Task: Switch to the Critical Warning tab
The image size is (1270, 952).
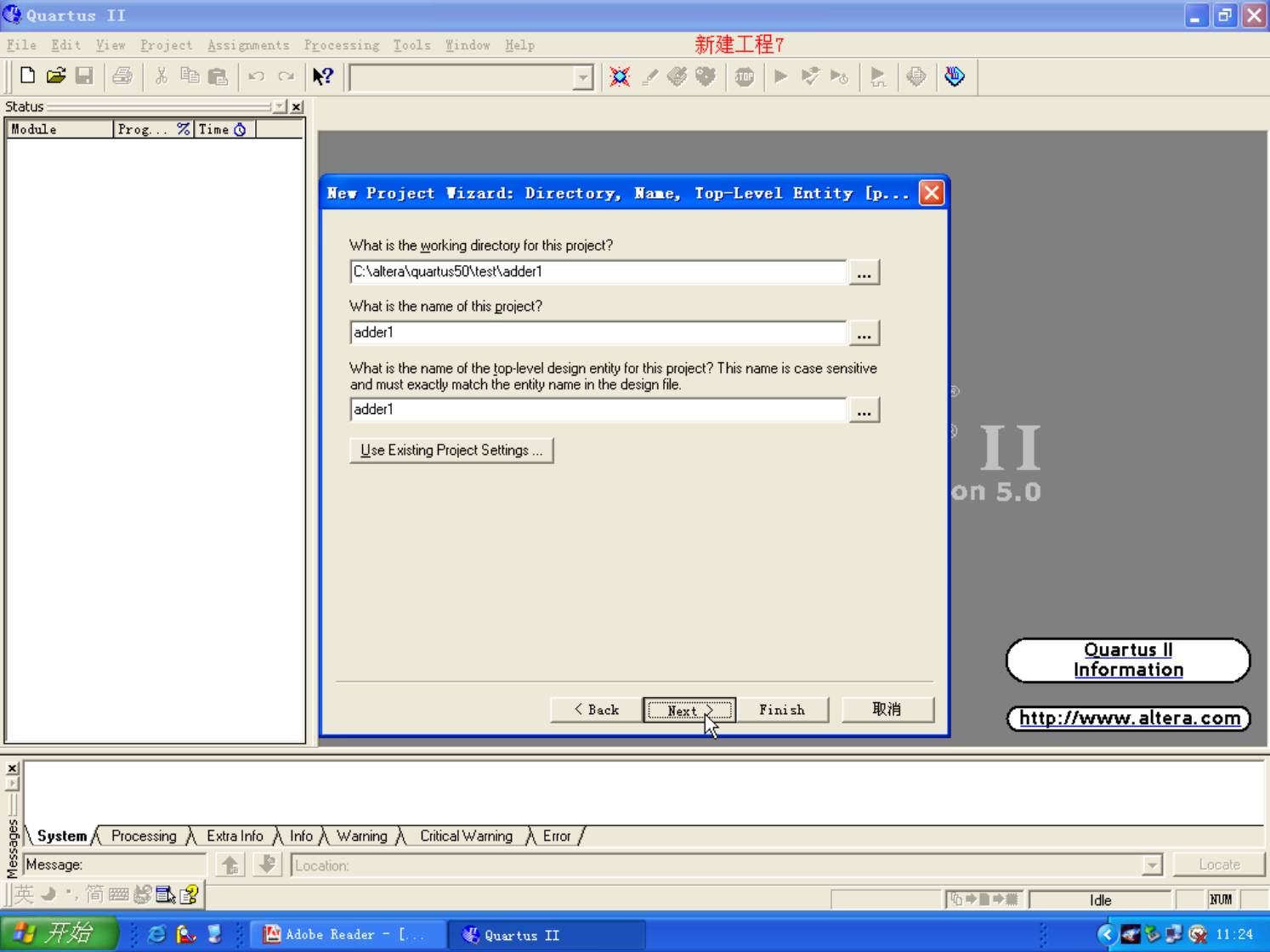Action: [466, 836]
